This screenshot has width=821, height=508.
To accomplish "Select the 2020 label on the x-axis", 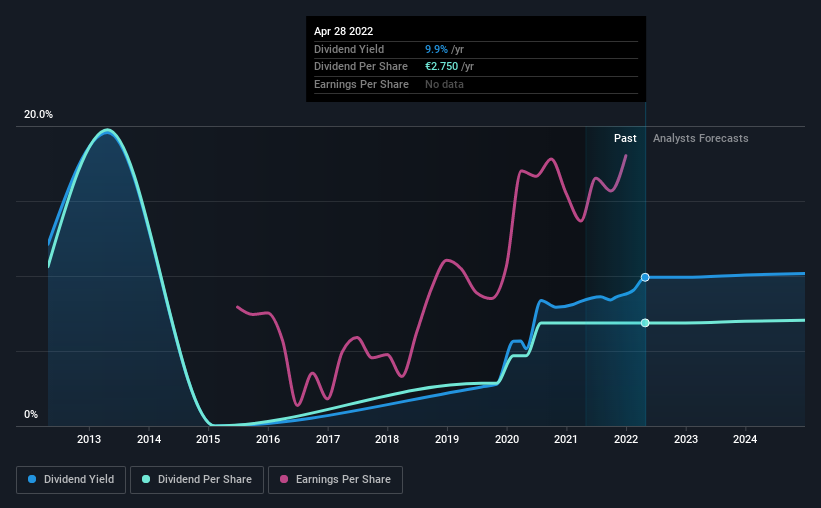I will click(507, 439).
